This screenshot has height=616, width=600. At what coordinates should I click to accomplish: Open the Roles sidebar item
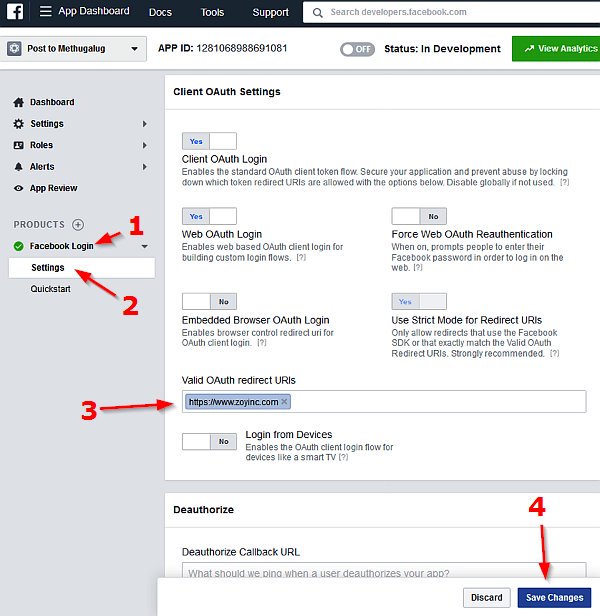(41, 145)
